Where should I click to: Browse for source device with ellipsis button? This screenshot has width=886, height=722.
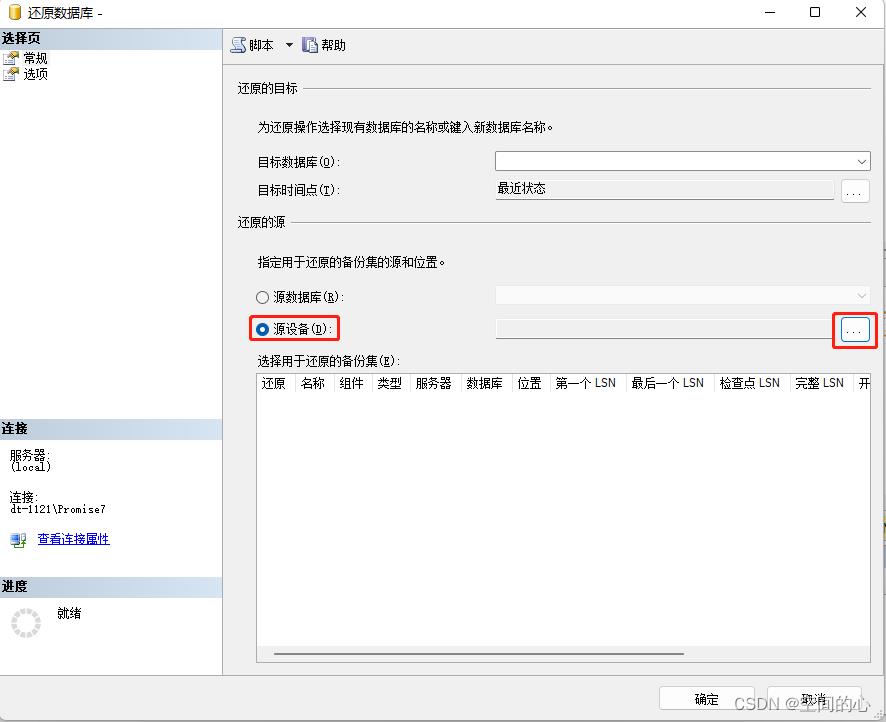(x=855, y=330)
